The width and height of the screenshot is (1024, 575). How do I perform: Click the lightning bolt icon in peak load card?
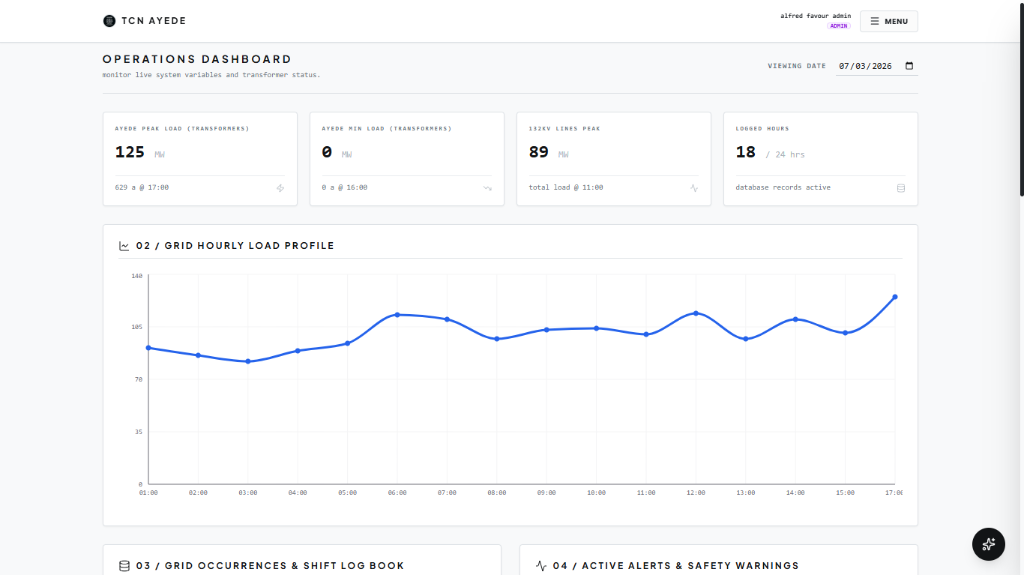280,188
